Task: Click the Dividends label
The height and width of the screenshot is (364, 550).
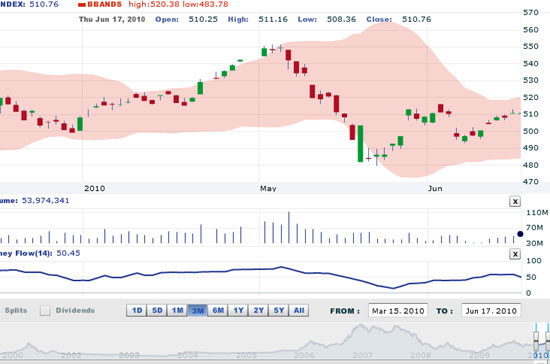Action: point(75,310)
